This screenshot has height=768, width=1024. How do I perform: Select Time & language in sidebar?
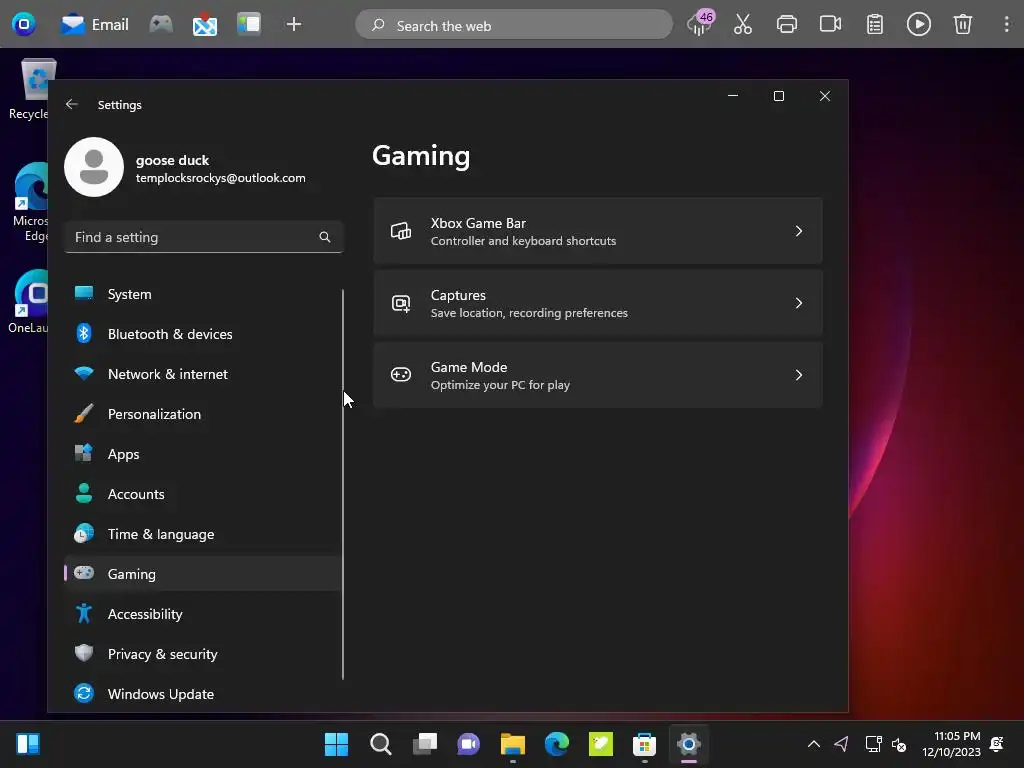(202, 534)
